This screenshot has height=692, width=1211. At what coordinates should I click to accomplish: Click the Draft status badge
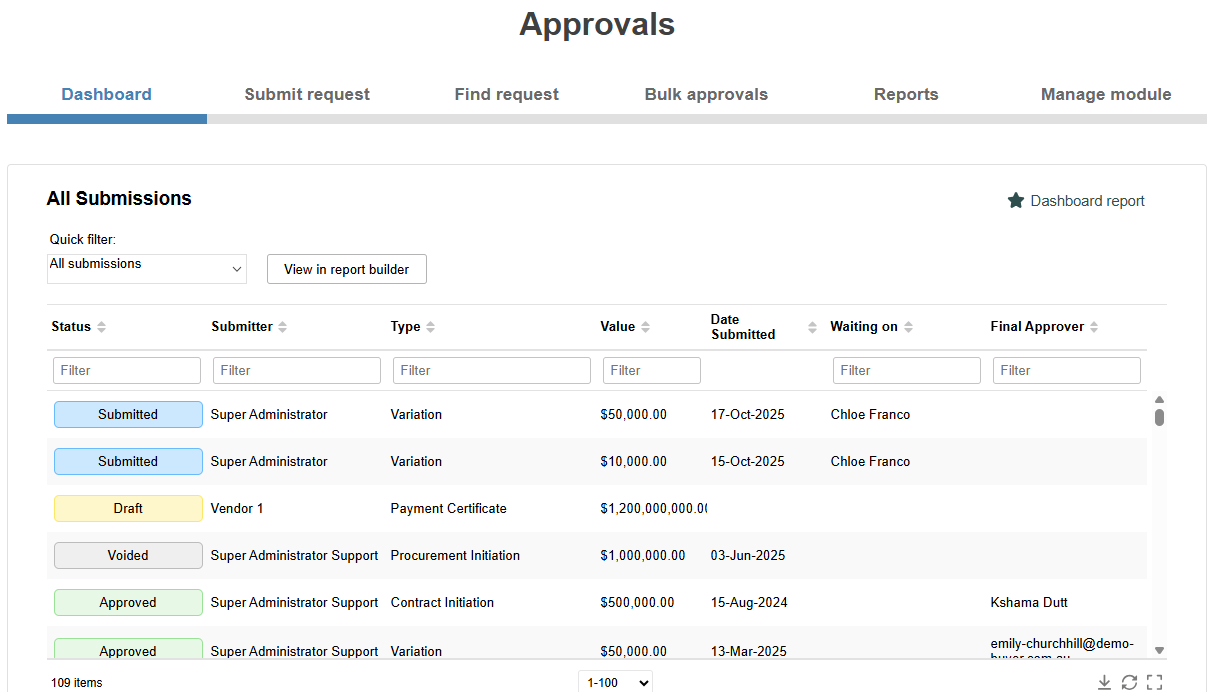(x=128, y=508)
